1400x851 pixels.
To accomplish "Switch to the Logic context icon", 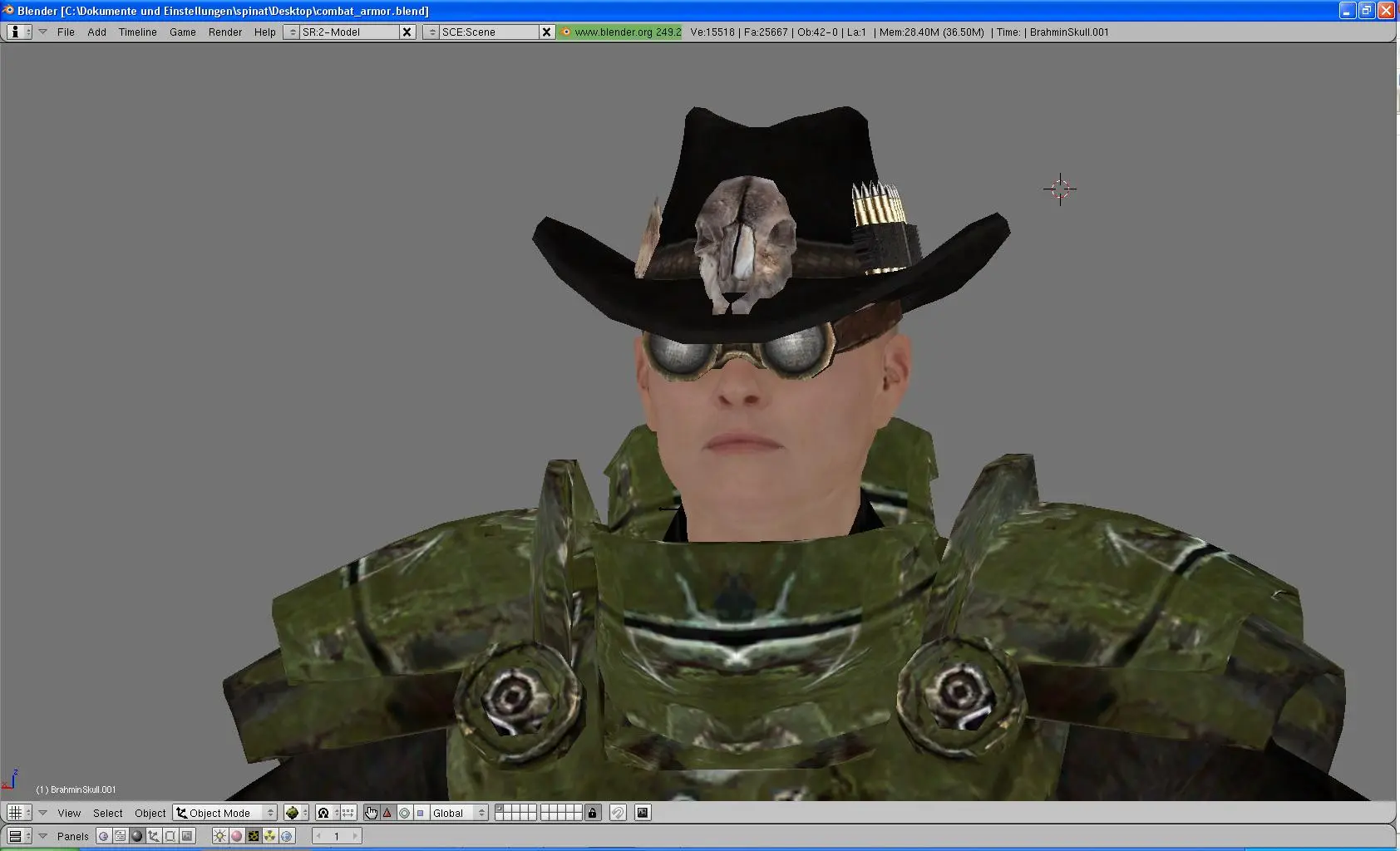I will coord(104,836).
